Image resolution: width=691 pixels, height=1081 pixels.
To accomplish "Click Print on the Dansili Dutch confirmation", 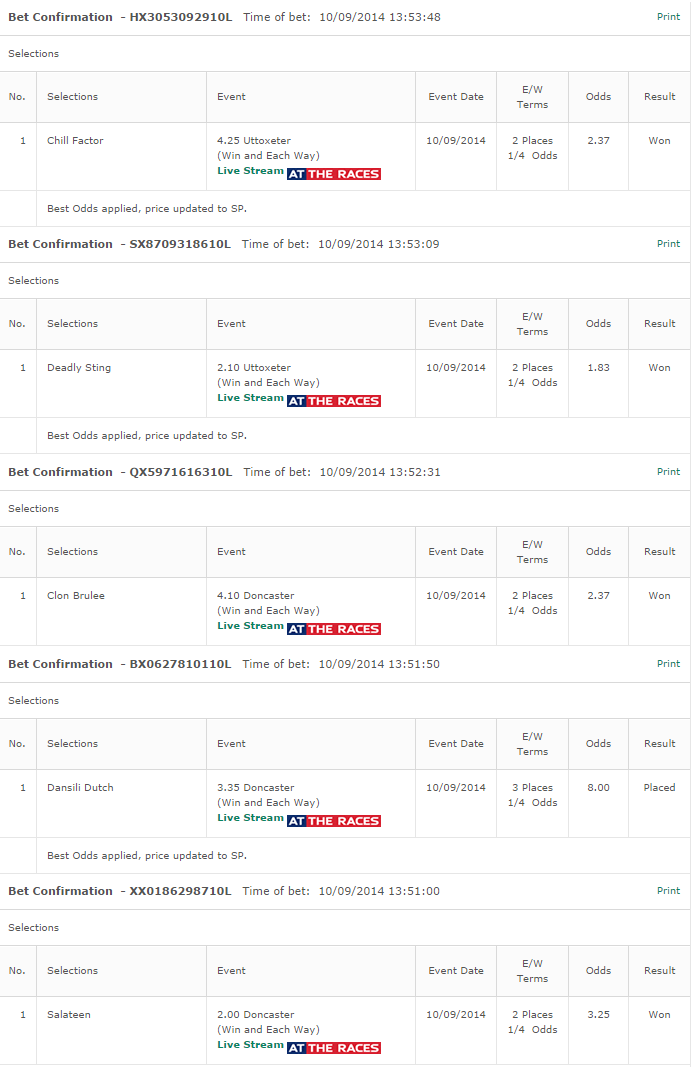I will pyautogui.click(x=668, y=663).
